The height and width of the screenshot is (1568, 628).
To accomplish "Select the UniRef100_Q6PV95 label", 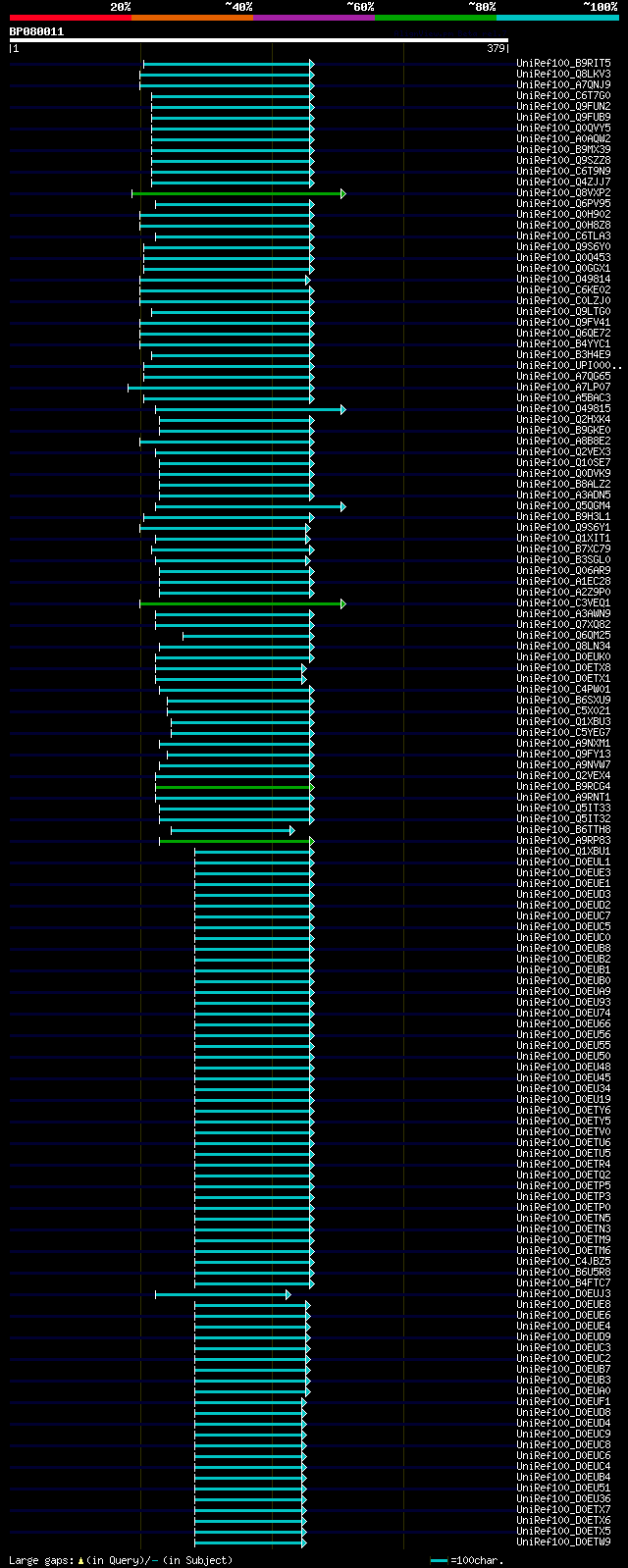I will point(563,204).
